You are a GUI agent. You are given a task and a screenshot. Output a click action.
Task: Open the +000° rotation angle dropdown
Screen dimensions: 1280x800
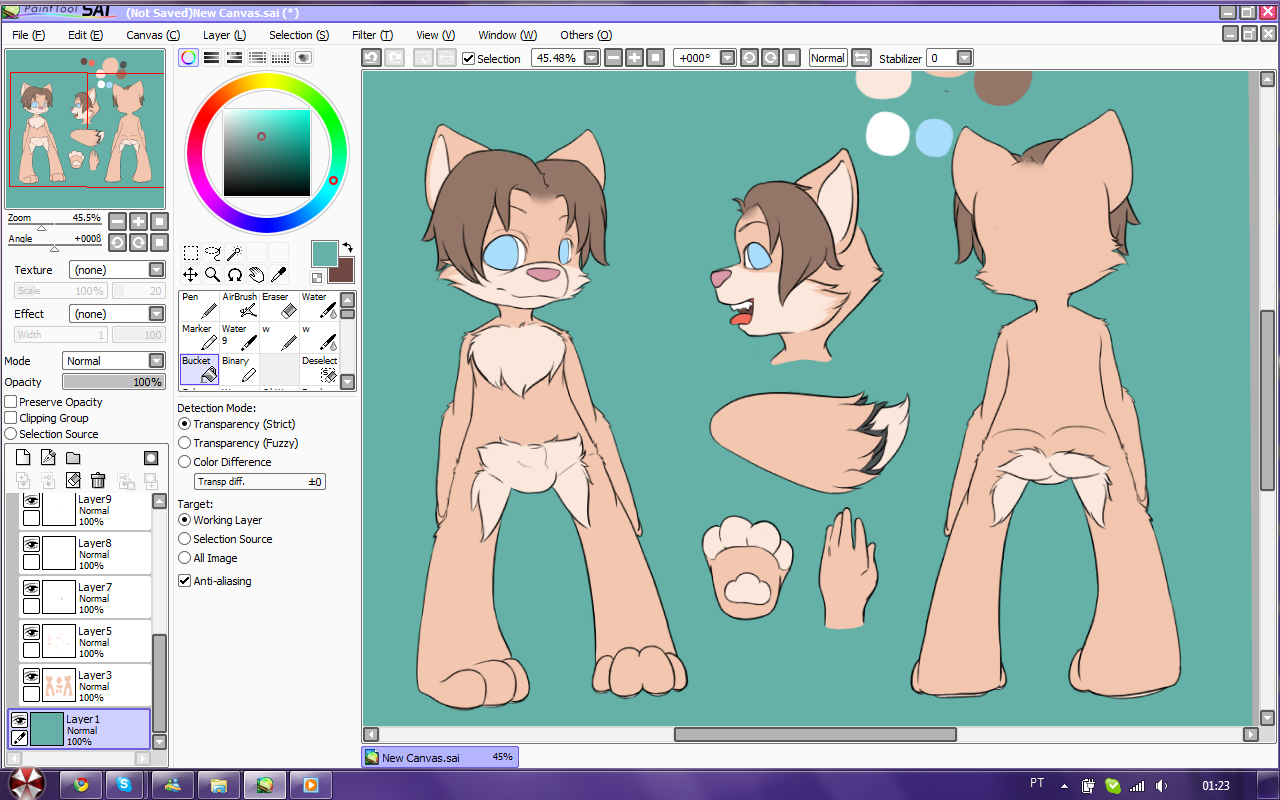point(728,58)
